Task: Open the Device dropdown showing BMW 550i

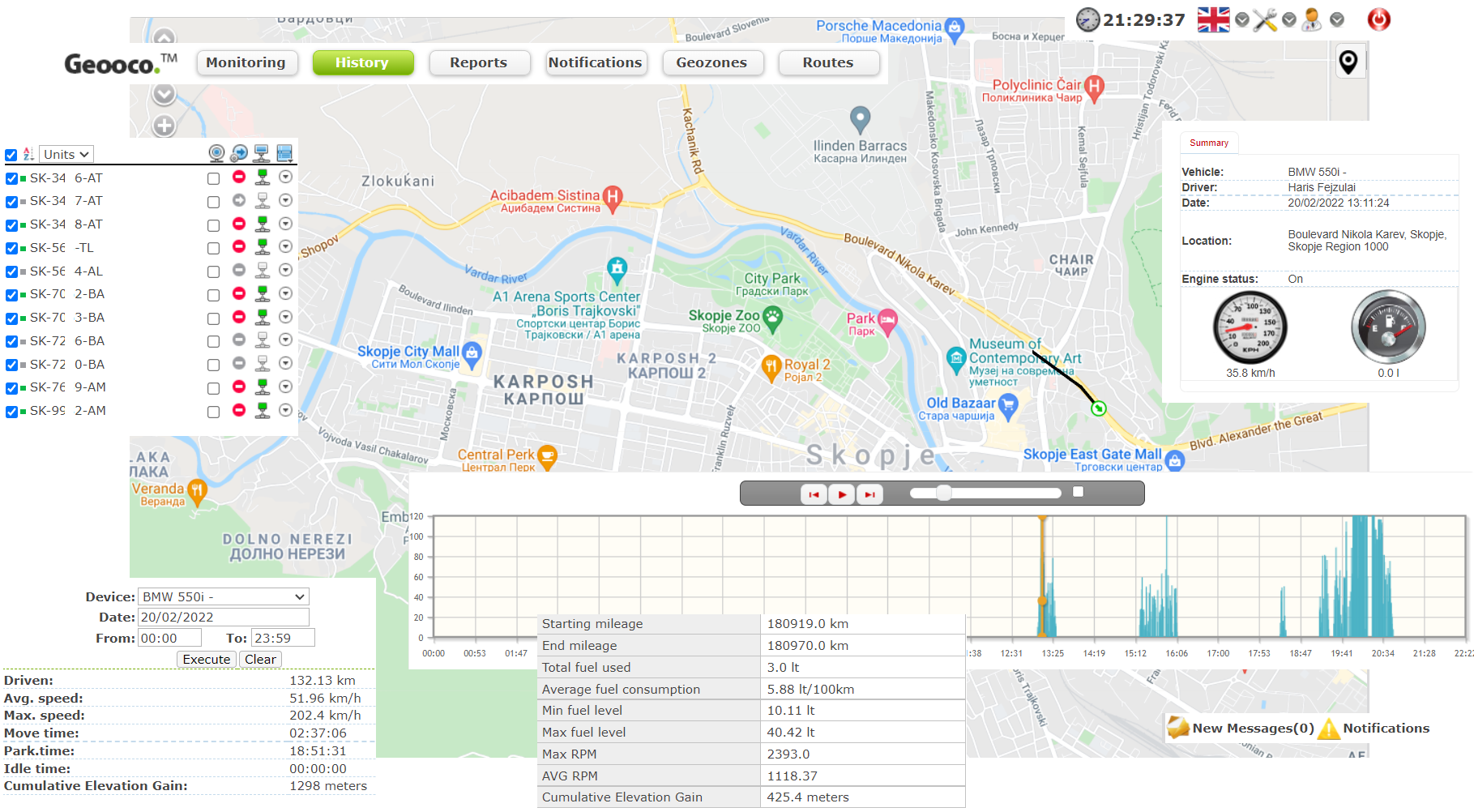Action: click(x=223, y=596)
